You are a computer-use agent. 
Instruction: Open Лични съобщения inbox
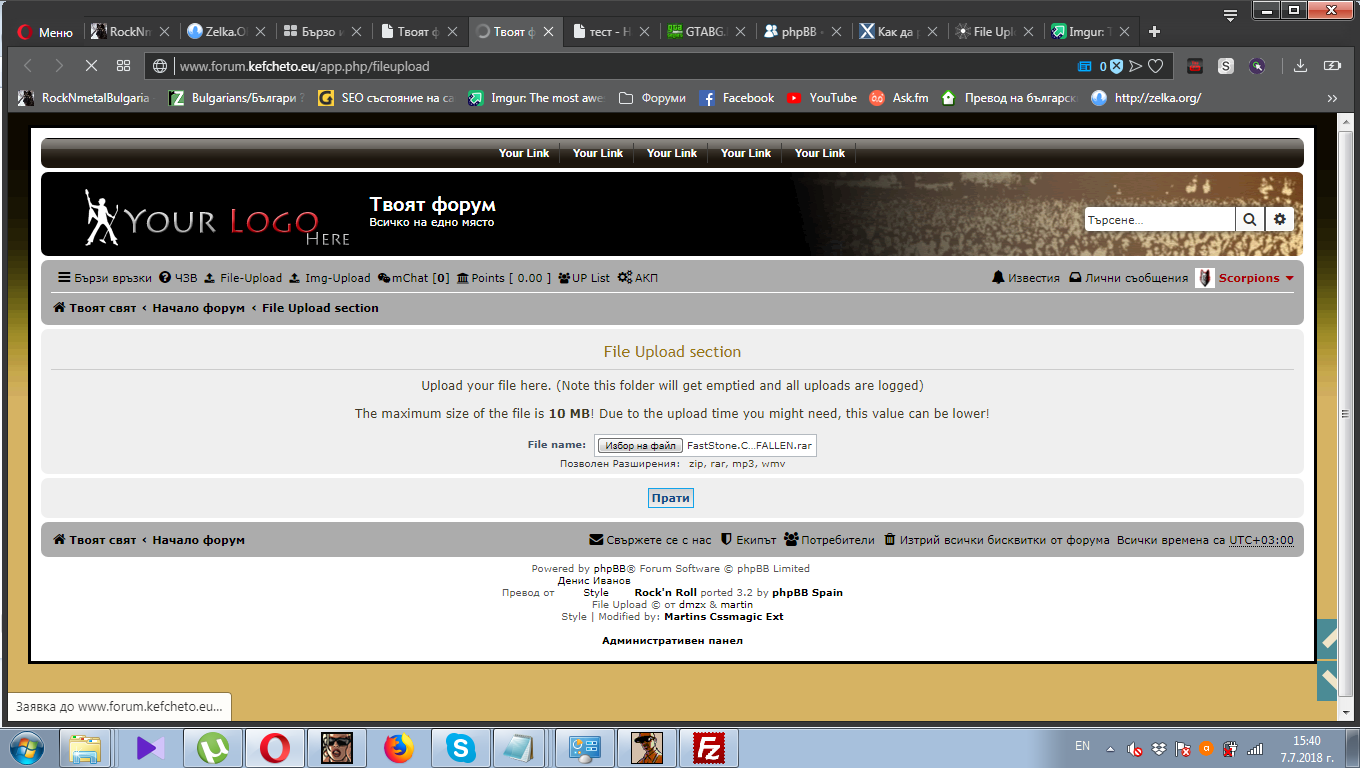pyautogui.click(x=1129, y=278)
